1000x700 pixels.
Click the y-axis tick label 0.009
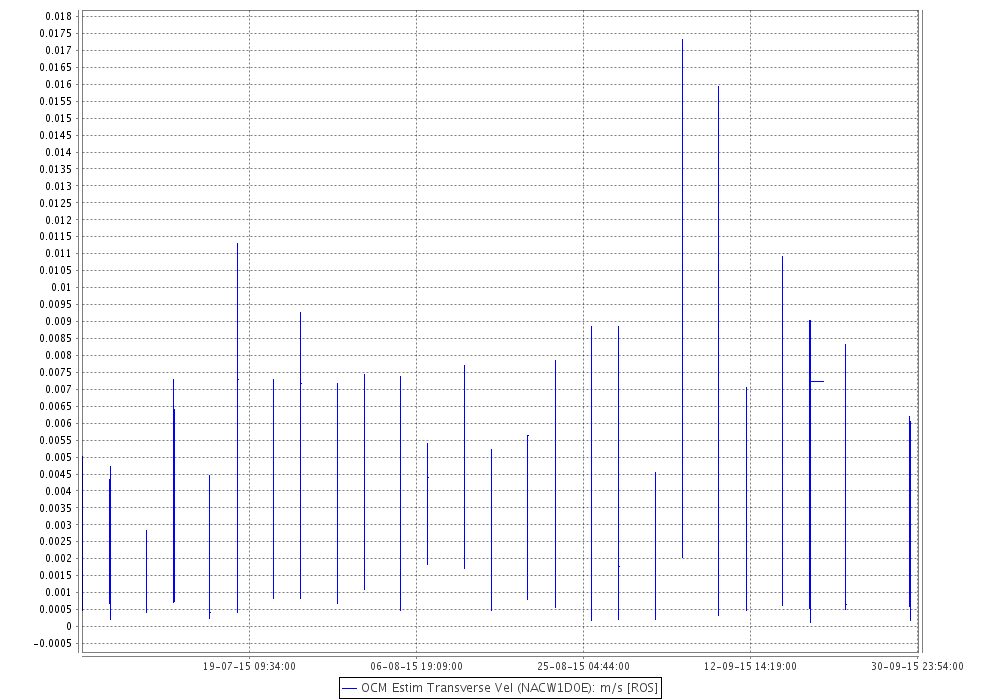click(x=59, y=321)
